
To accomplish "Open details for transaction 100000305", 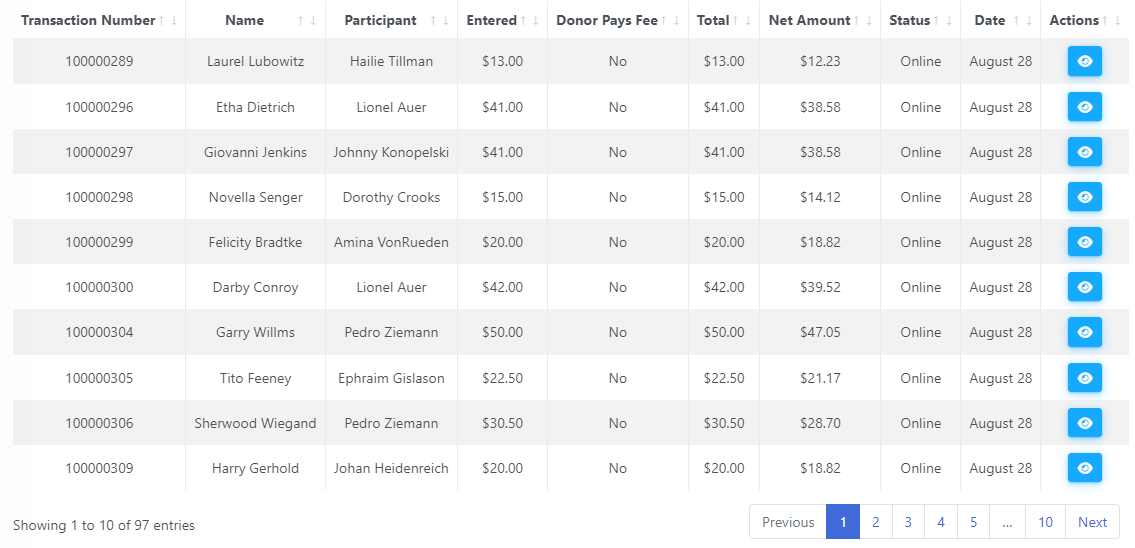I will (1084, 378).
